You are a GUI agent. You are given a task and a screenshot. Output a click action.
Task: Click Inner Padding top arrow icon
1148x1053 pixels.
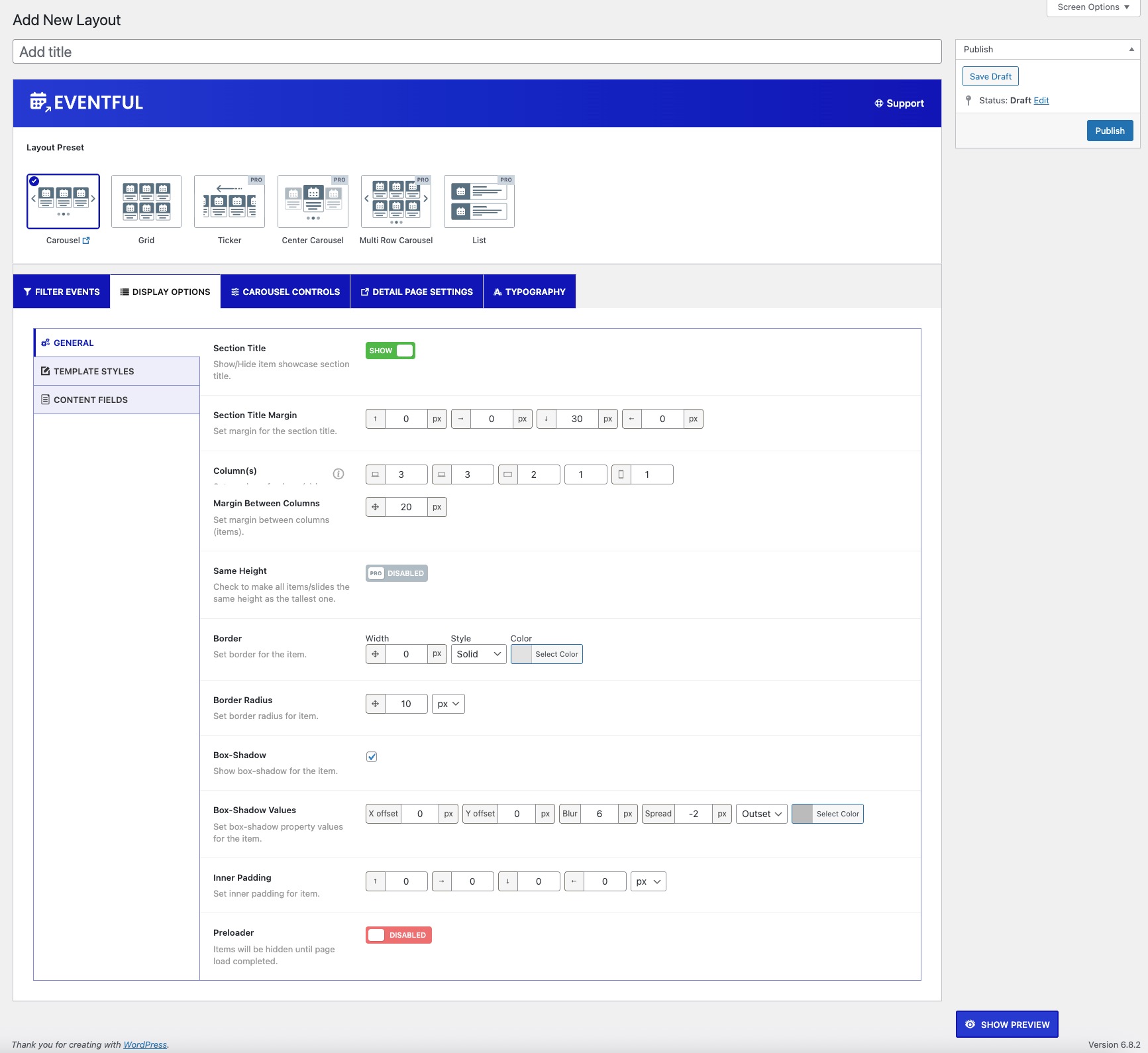pos(376,881)
